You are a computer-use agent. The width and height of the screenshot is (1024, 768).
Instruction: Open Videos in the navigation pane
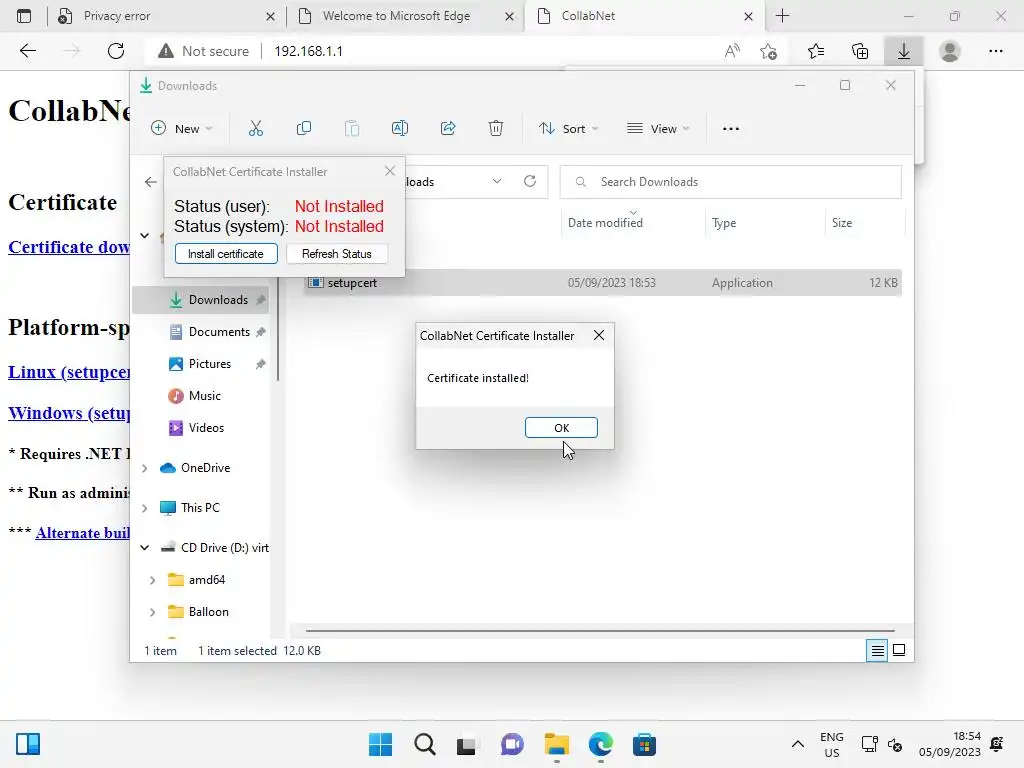[204, 428]
